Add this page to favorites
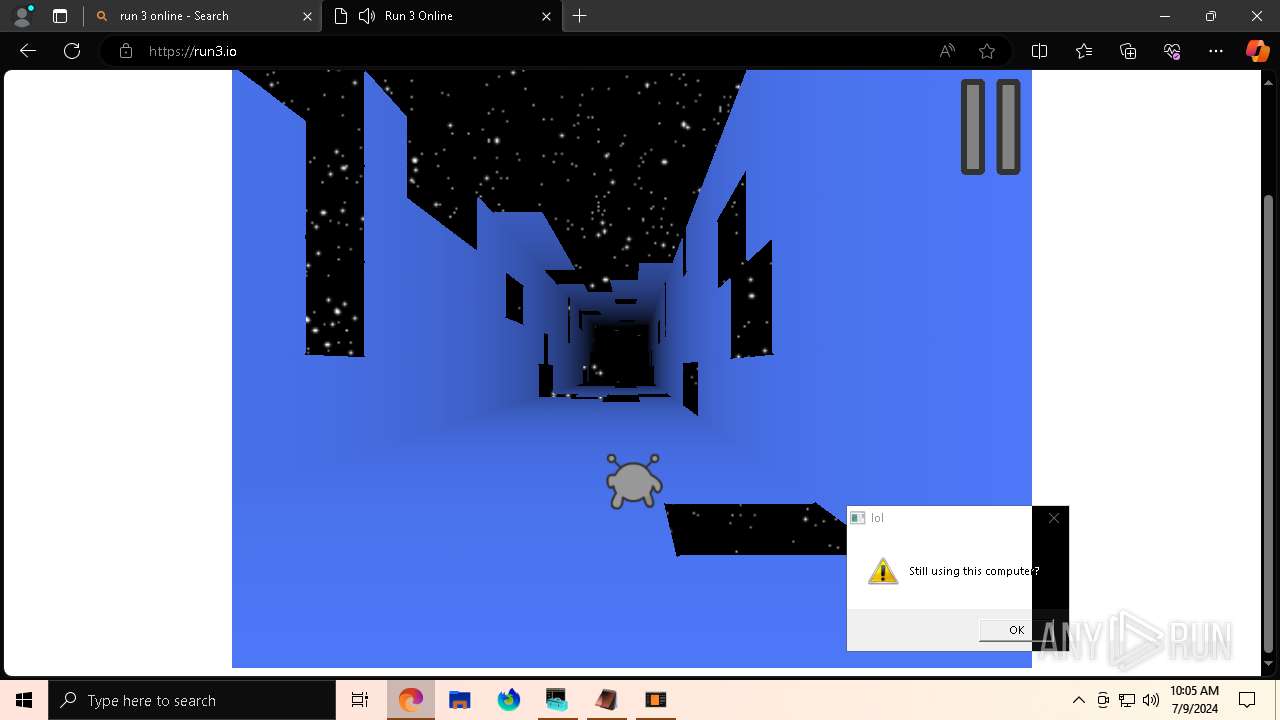The image size is (1280, 720). pos(987,51)
